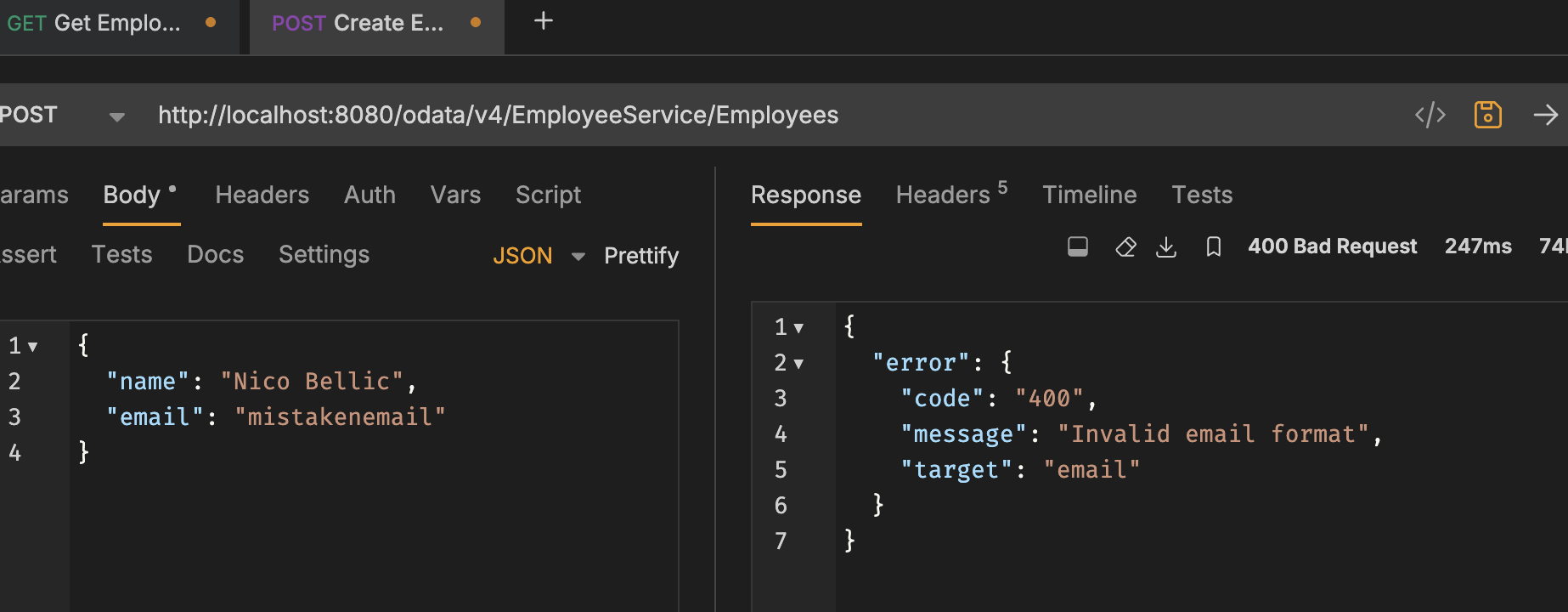Open the Docs tab

point(216,254)
